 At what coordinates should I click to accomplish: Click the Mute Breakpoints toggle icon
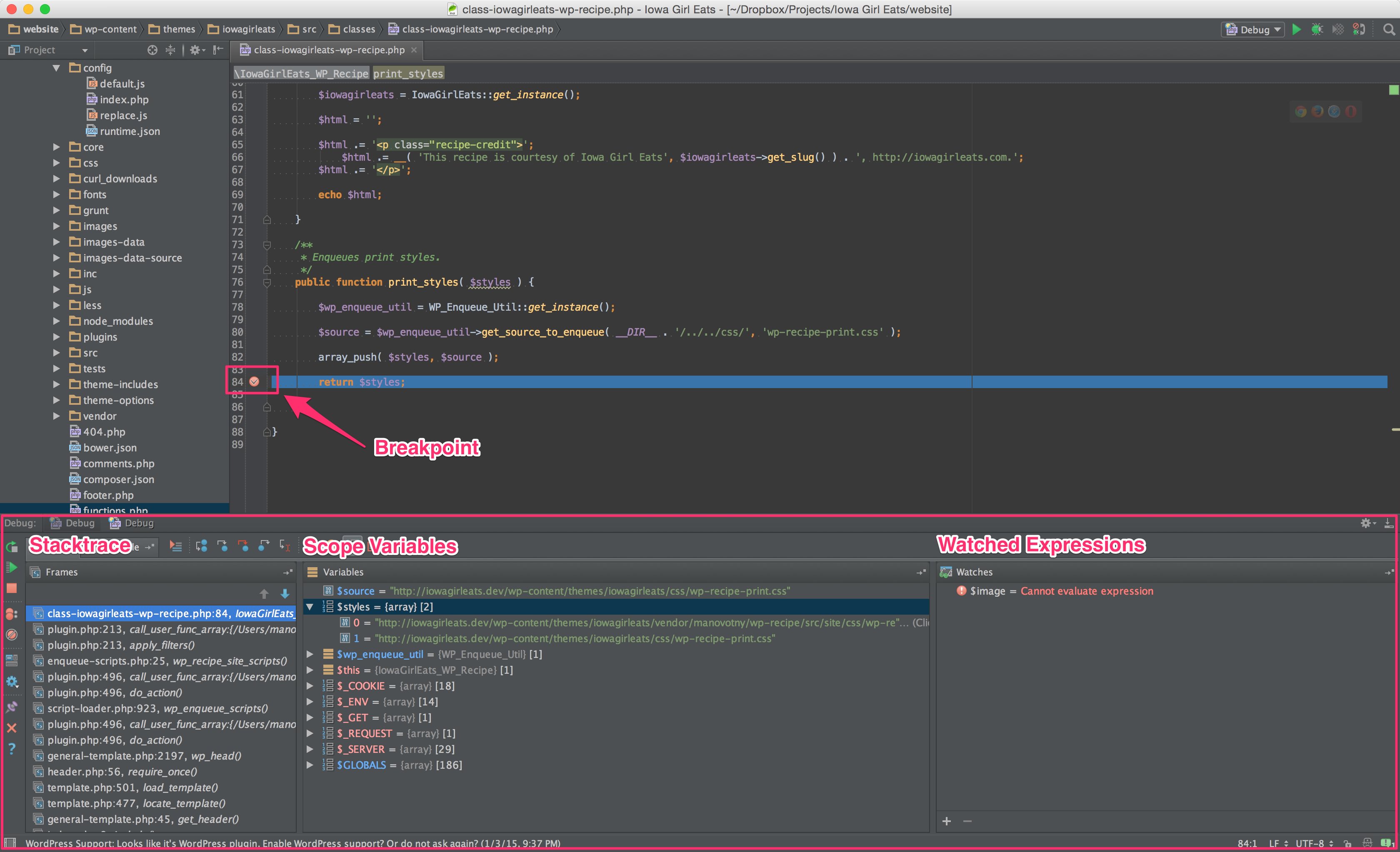[12, 636]
